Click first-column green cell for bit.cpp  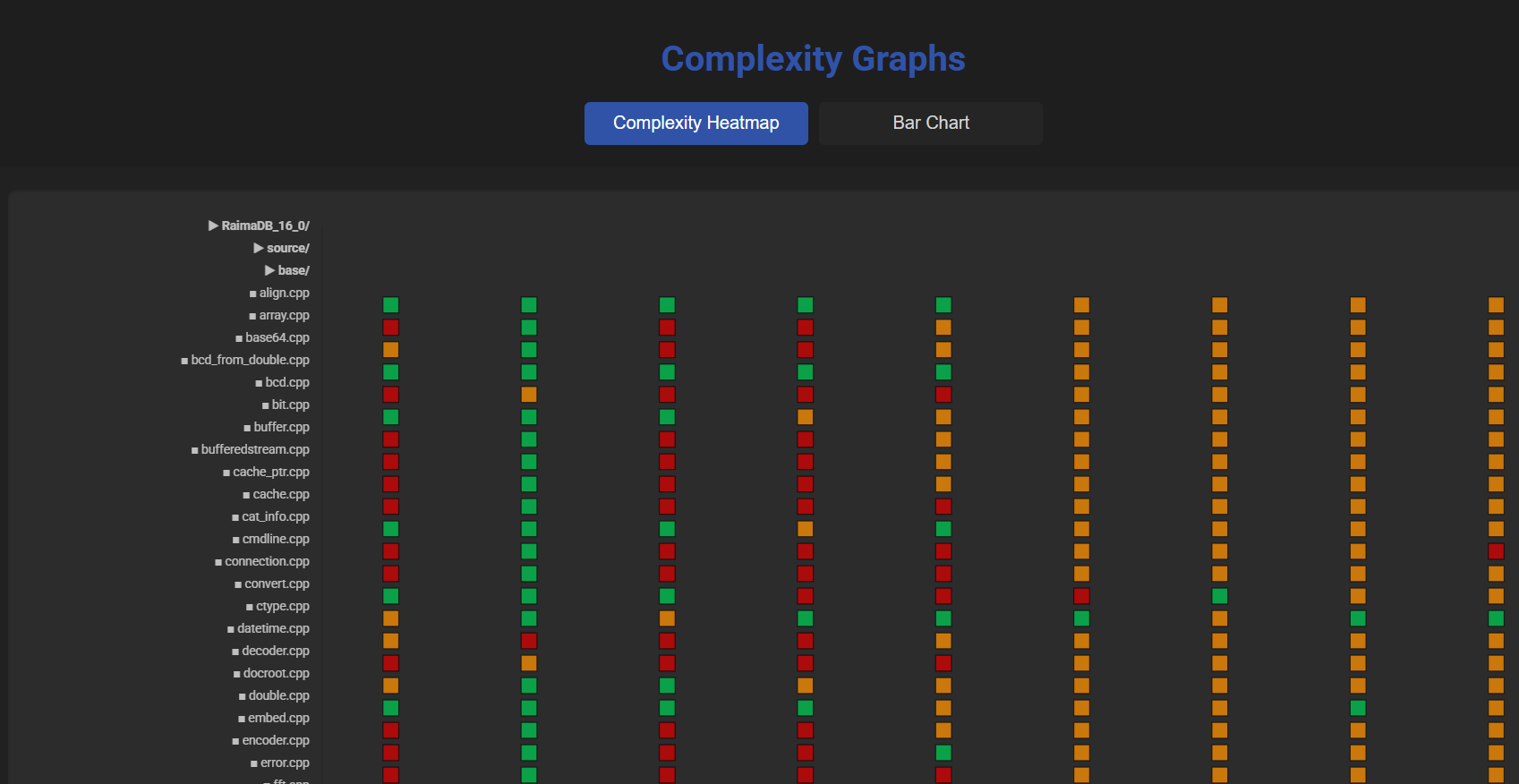coord(391,417)
